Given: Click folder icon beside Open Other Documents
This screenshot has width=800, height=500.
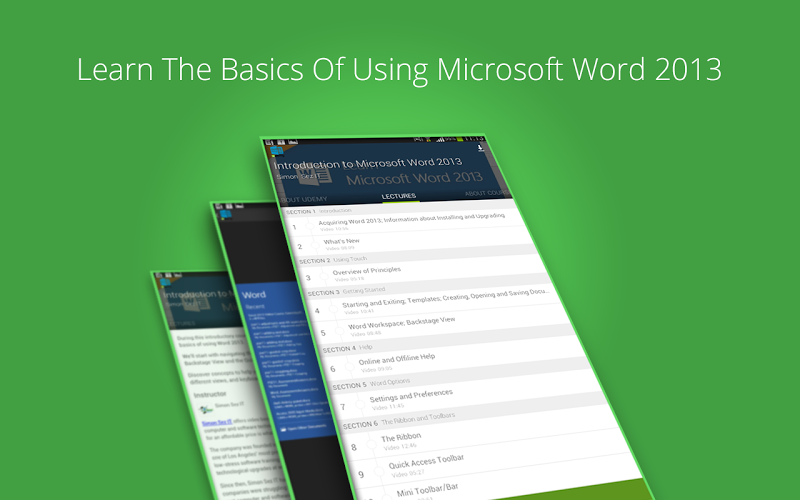Looking at the screenshot, I should [283, 430].
